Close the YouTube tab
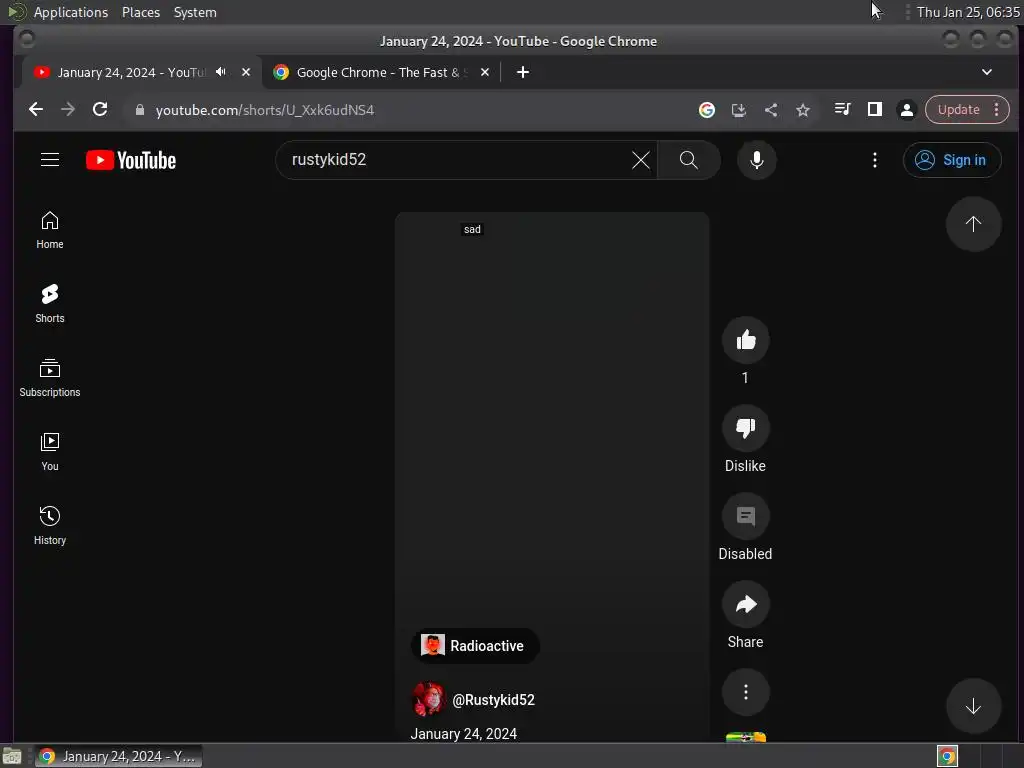The width and height of the screenshot is (1024, 768). point(246,72)
